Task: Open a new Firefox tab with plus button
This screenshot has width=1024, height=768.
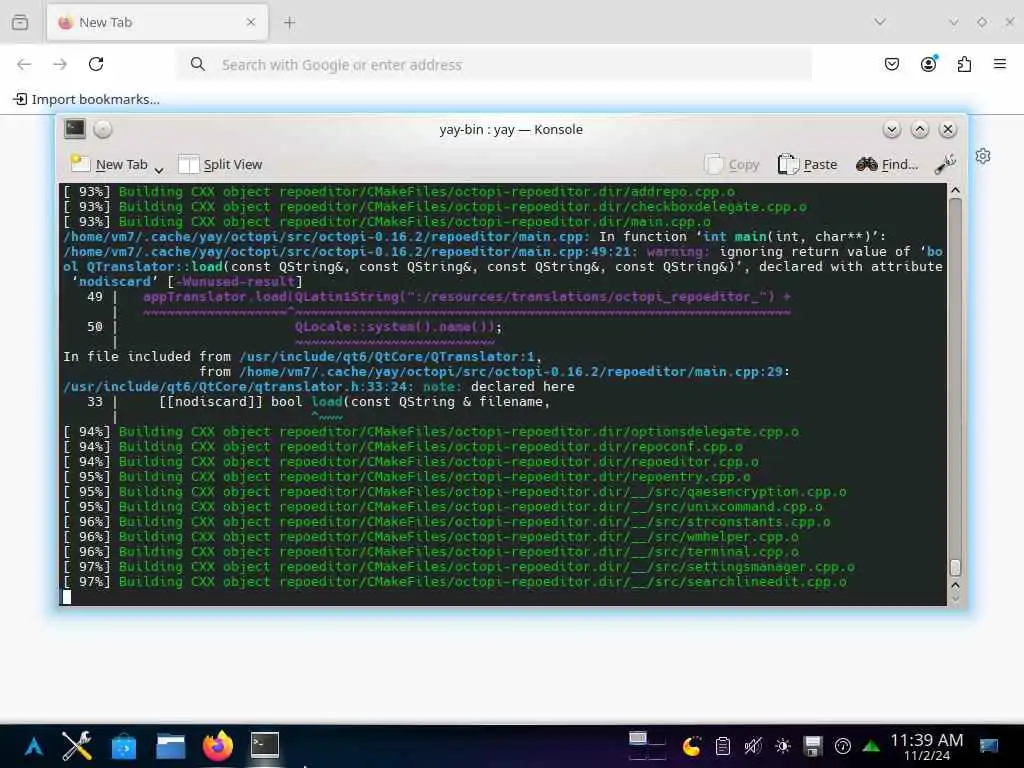Action: [x=289, y=23]
